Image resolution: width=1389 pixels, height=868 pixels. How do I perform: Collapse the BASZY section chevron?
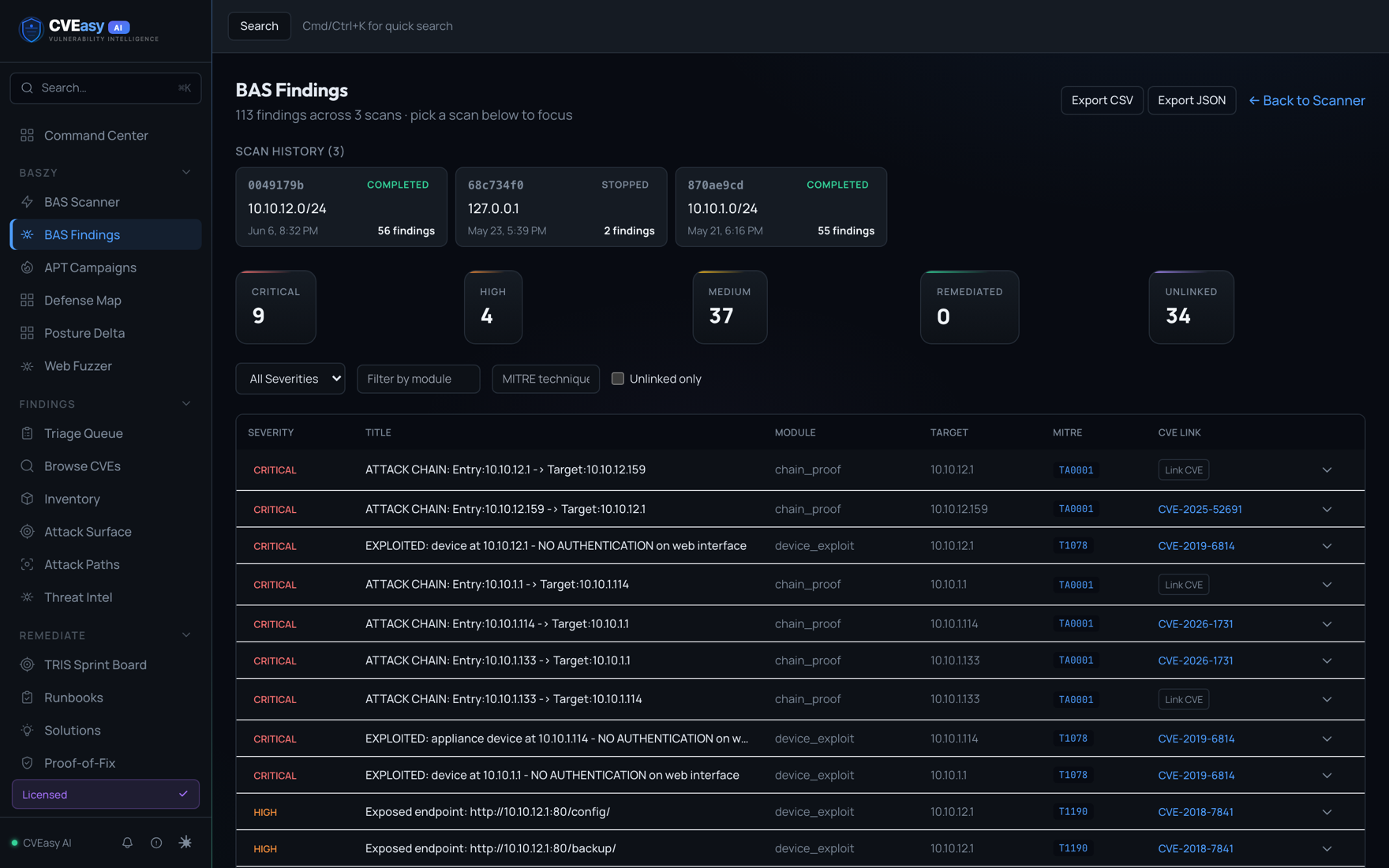pyautogui.click(x=186, y=172)
